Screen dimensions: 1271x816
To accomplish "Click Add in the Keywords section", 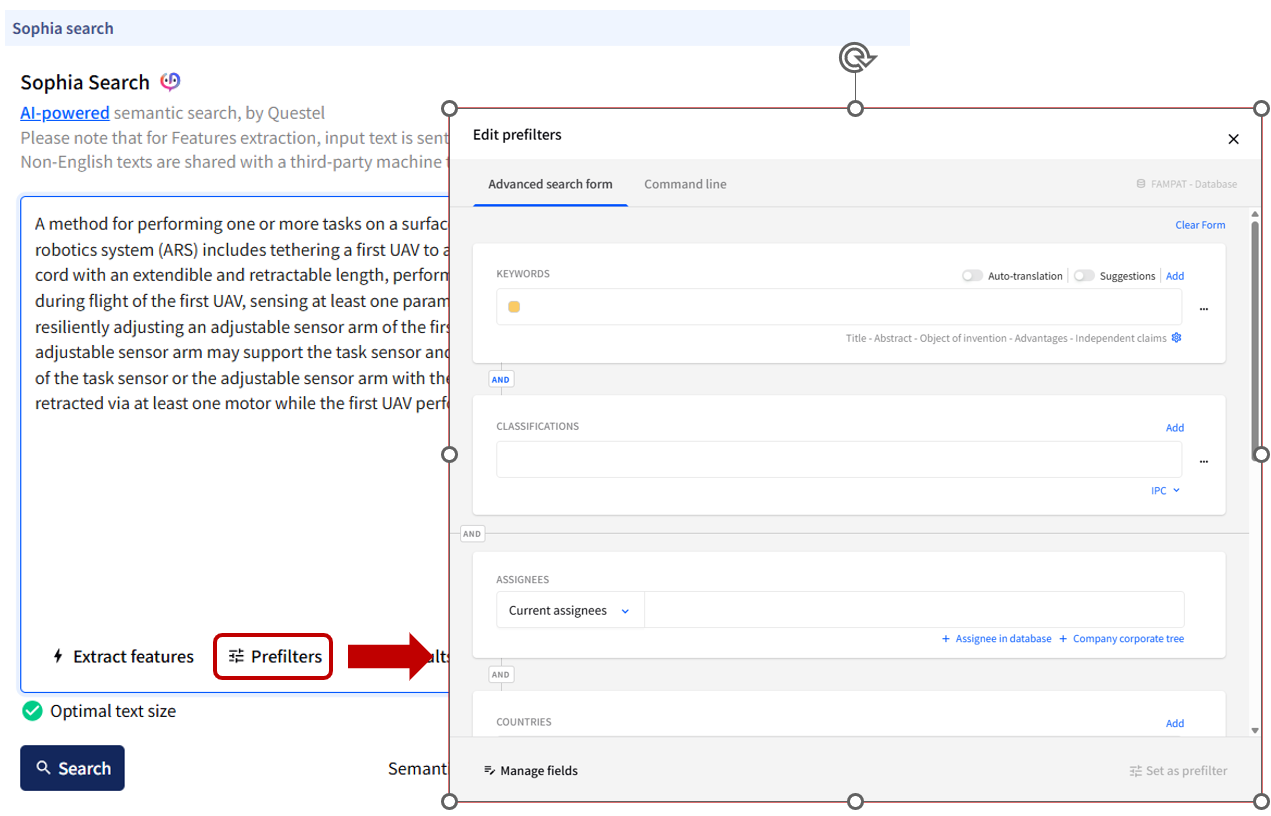I will [x=1175, y=276].
